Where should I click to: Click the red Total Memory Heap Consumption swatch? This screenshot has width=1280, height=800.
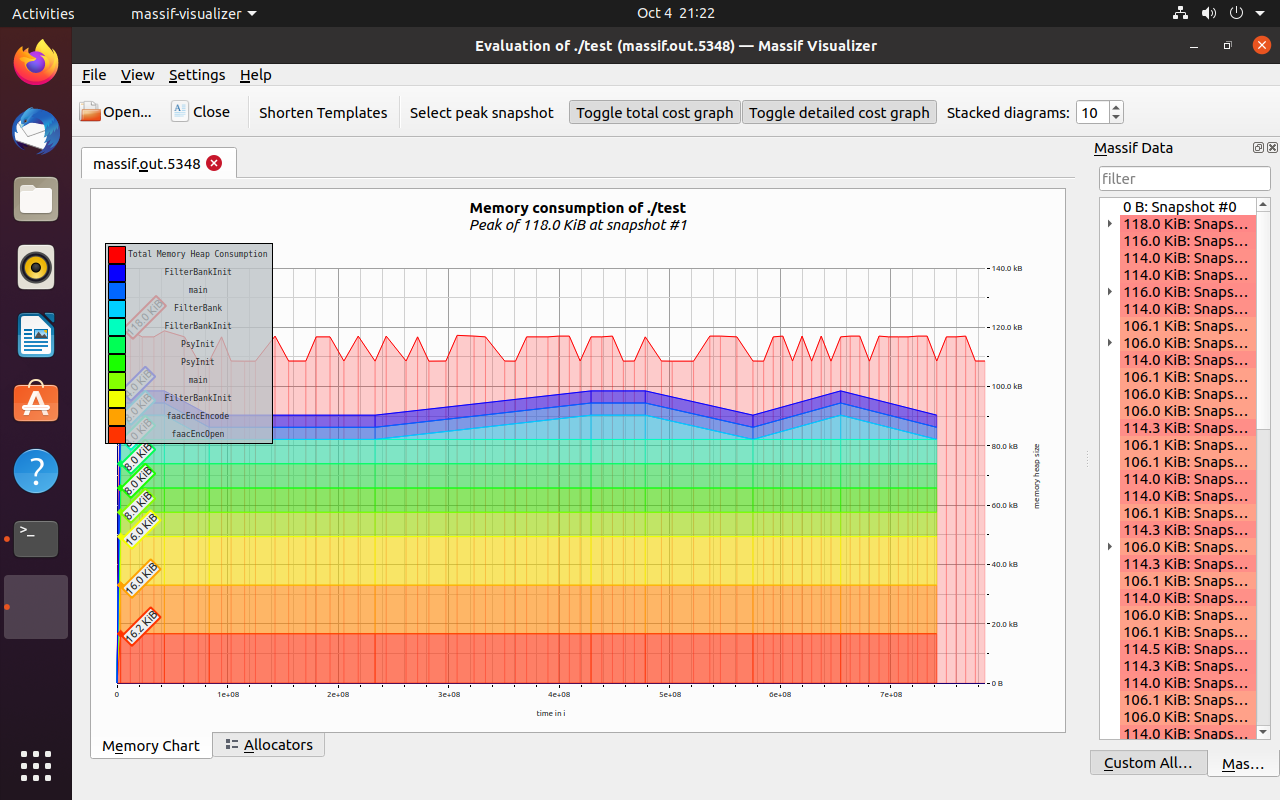(x=117, y=254)
